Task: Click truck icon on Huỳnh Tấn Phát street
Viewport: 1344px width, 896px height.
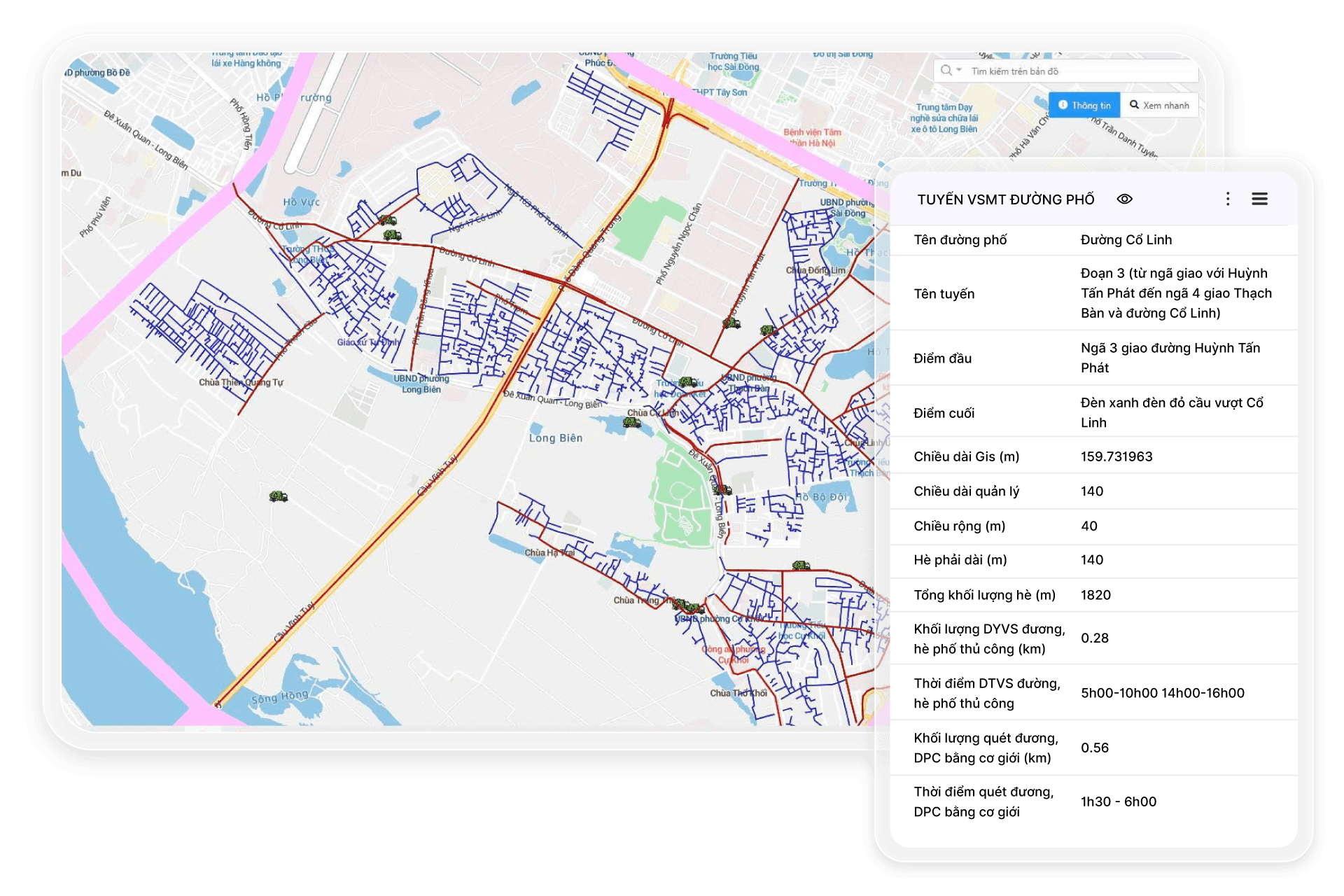Action: 731,323
